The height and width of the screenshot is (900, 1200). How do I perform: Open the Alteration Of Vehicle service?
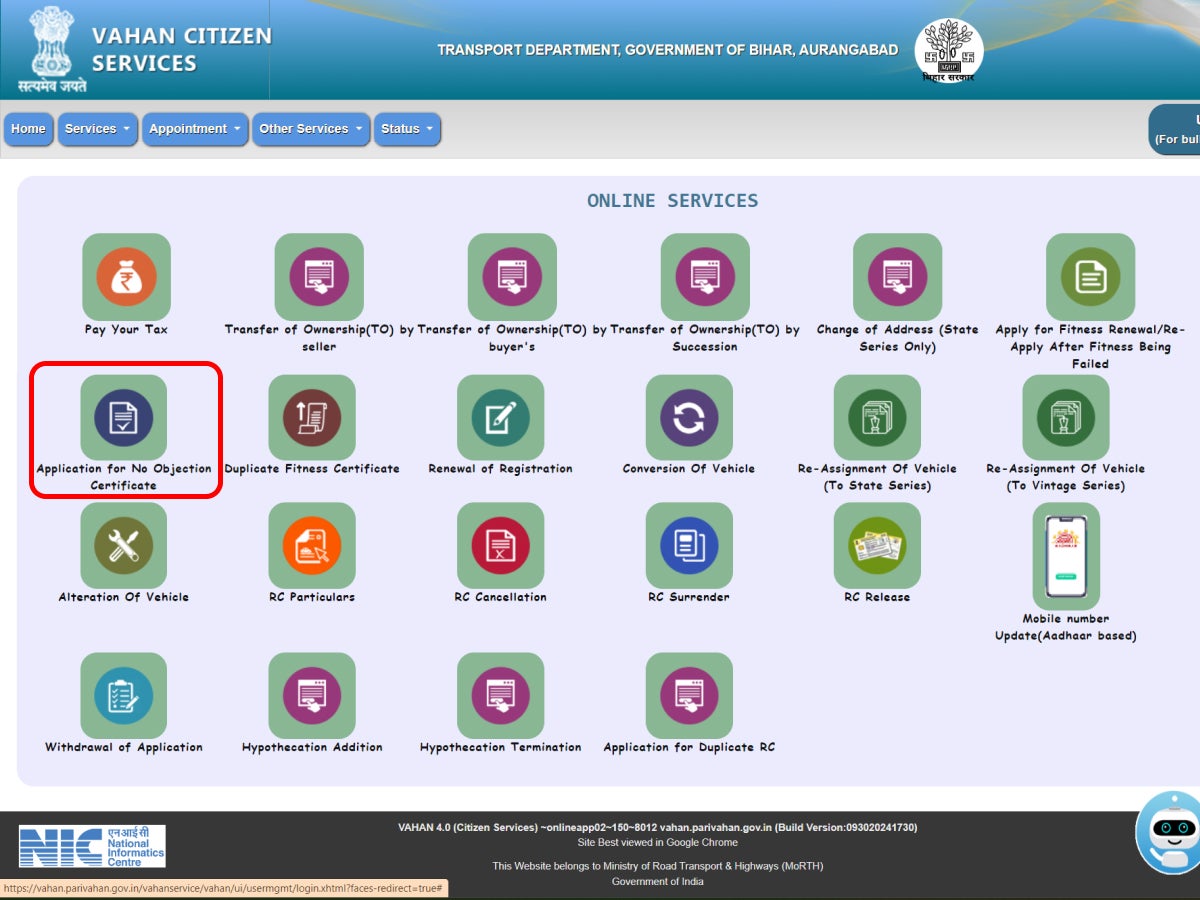click(124, 546)
